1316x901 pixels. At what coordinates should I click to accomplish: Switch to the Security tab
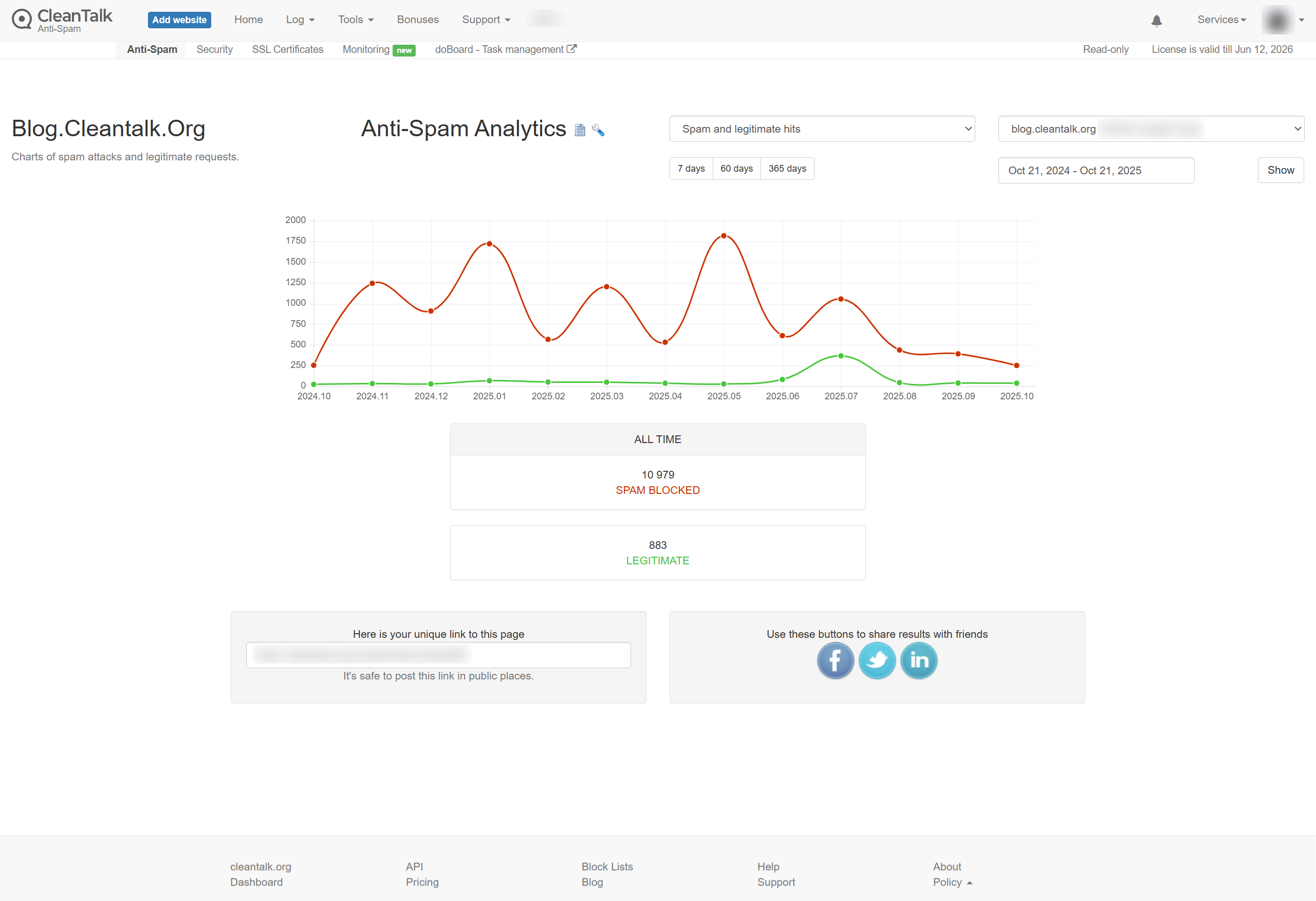click(x=214, y=49)
